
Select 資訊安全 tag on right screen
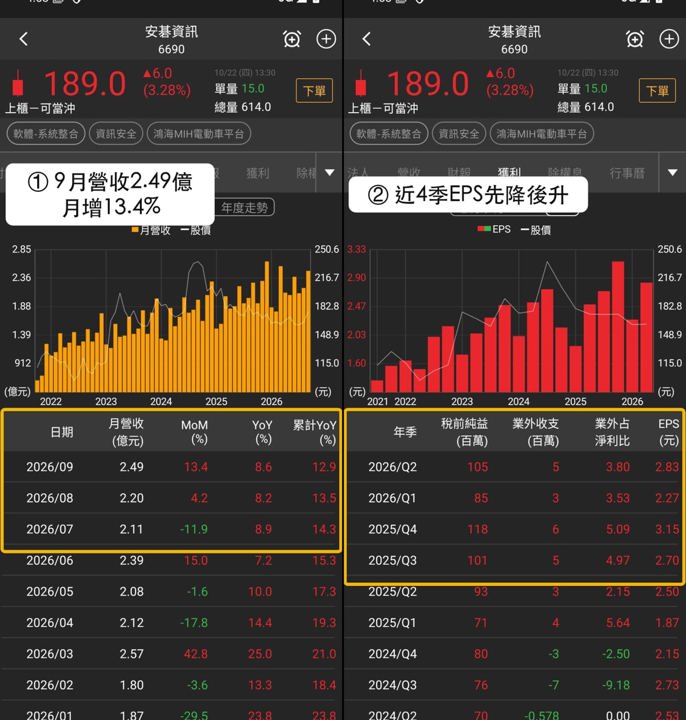459,134
